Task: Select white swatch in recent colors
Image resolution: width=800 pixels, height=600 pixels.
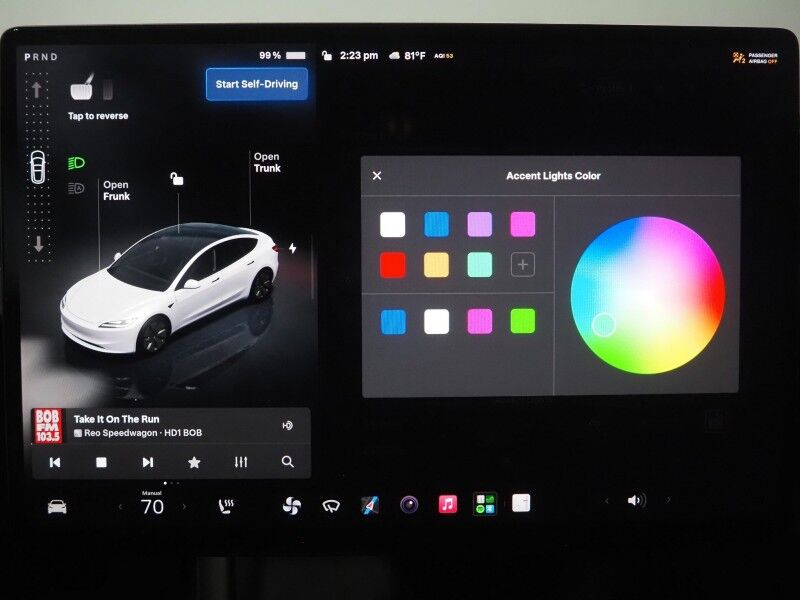Action: click(x=437, y=321)
